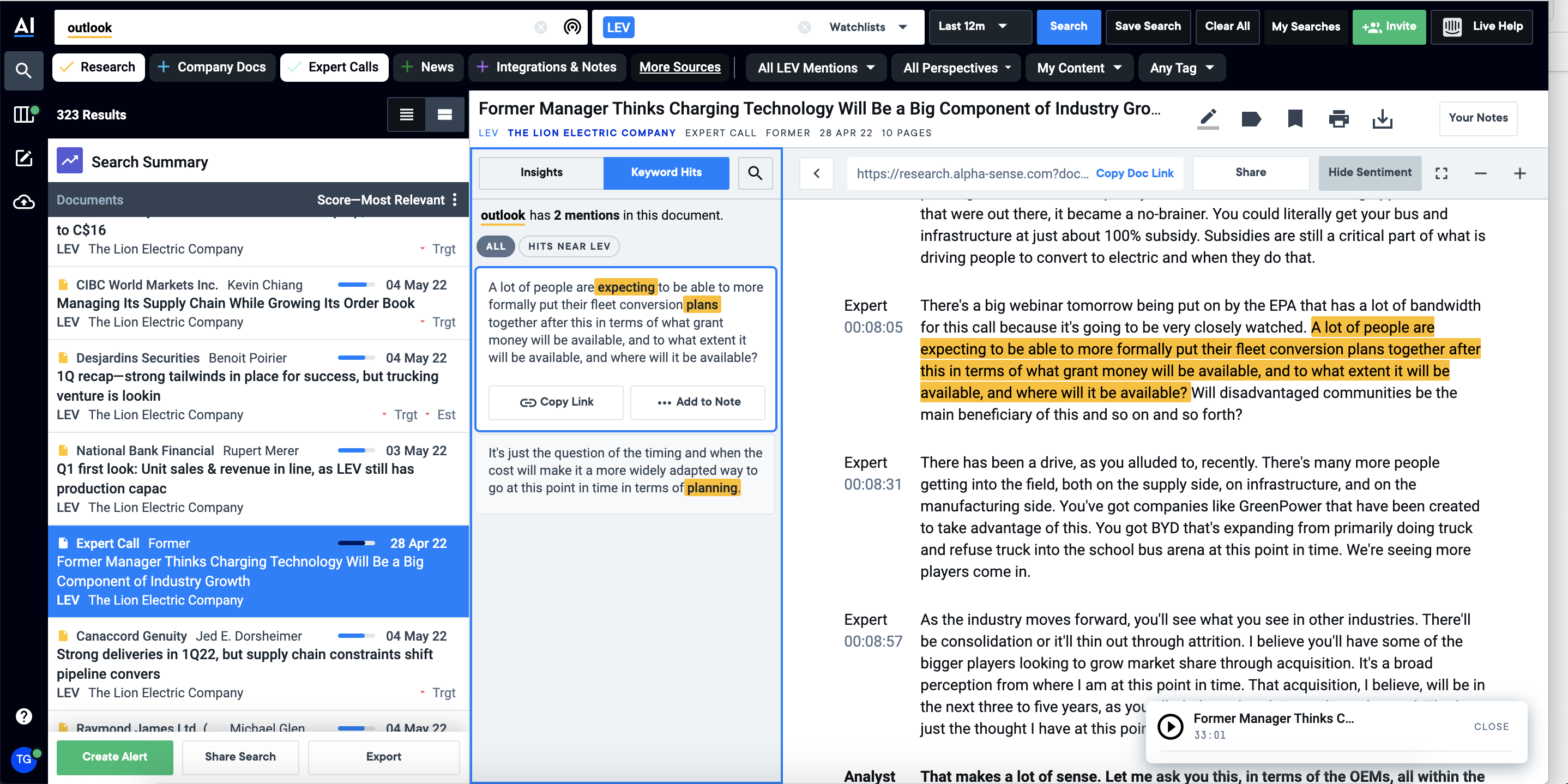Open the Last 12m date dropdown

tap(980, 27)
